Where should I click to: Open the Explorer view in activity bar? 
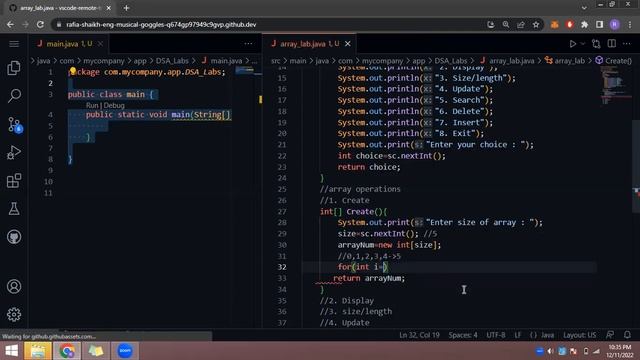click(x=14, y=68)
